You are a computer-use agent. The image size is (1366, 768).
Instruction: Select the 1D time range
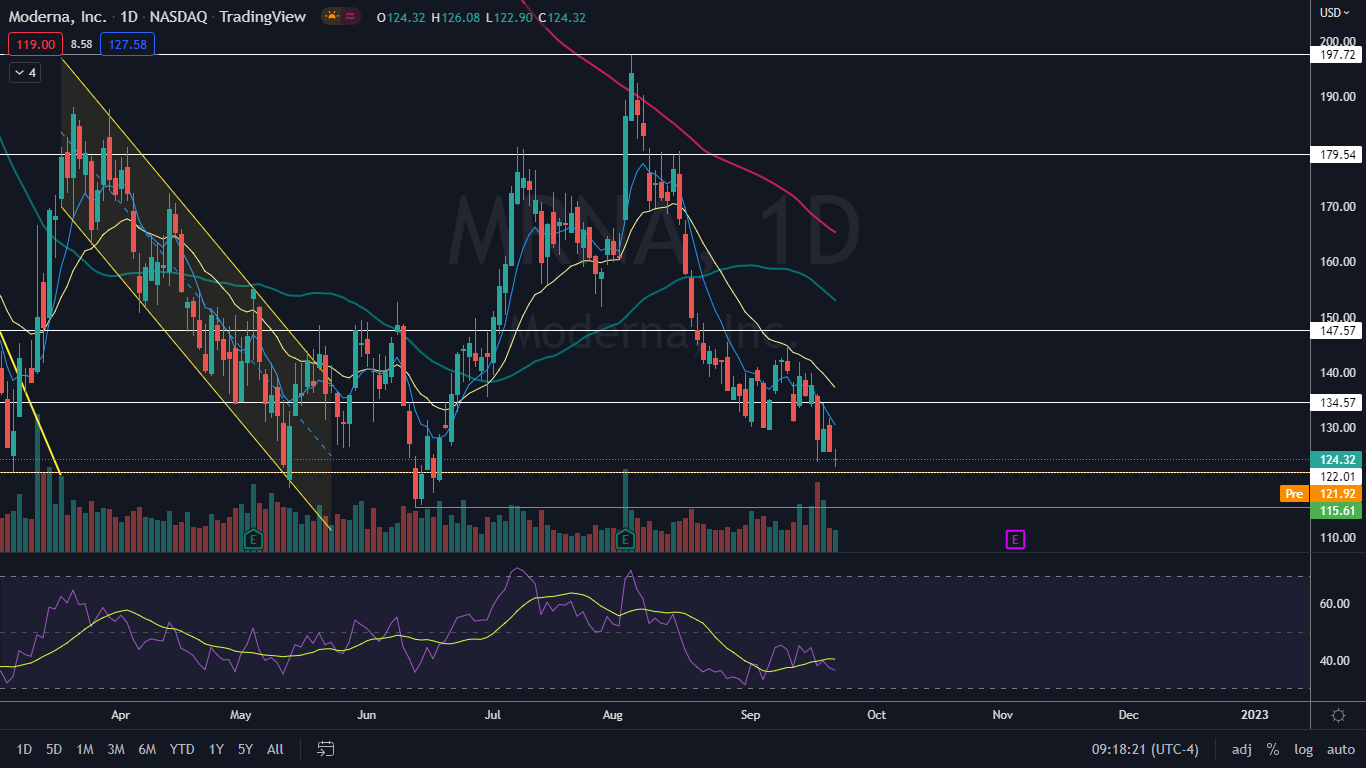(24, 749)
